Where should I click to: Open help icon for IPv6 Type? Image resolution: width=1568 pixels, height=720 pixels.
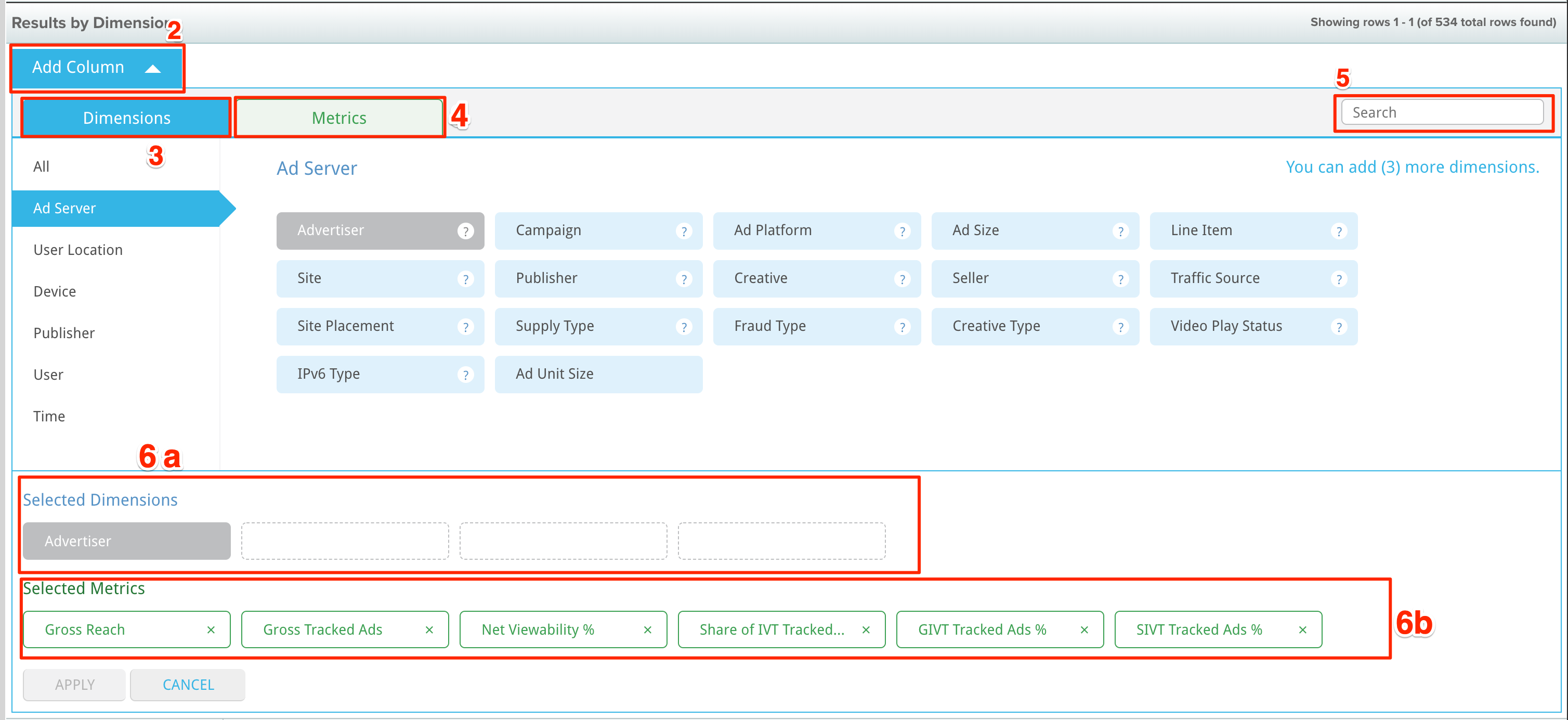[465, 375]
